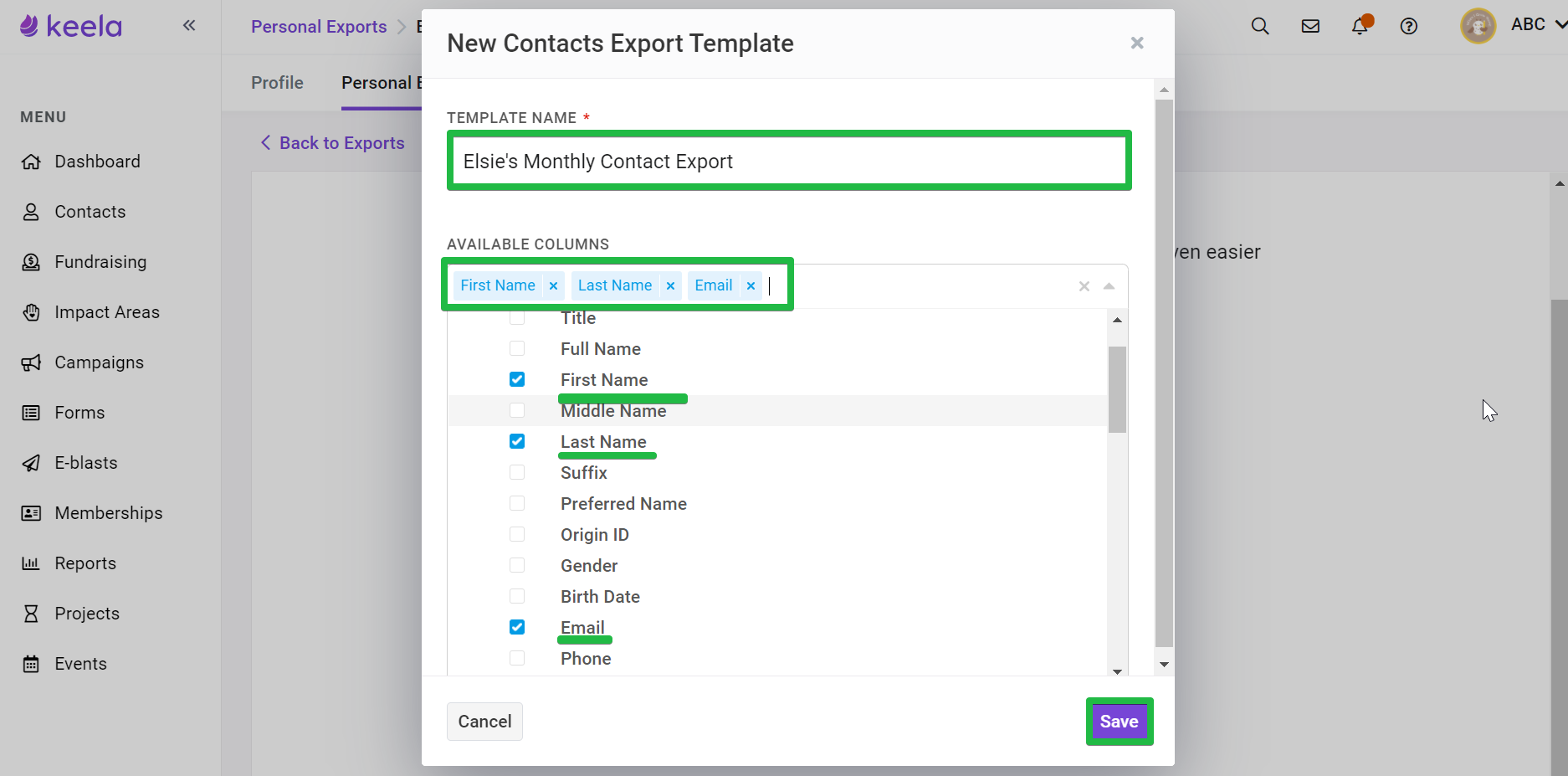1568x776 pixels.
Task: Clear all selected columns
Action: (1084, 286)
